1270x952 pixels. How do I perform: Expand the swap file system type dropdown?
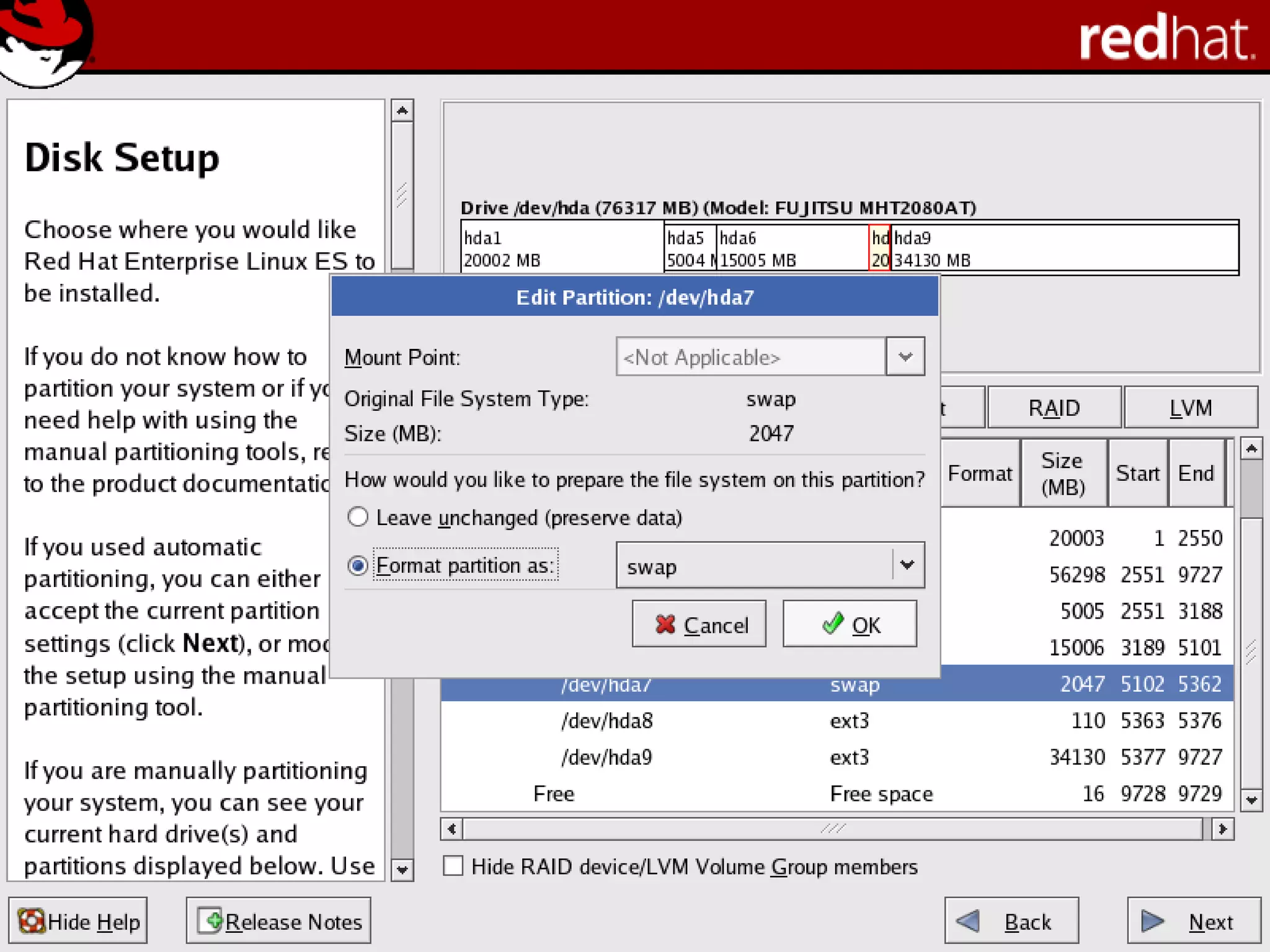pyautogui.click(x=907, y=565)
